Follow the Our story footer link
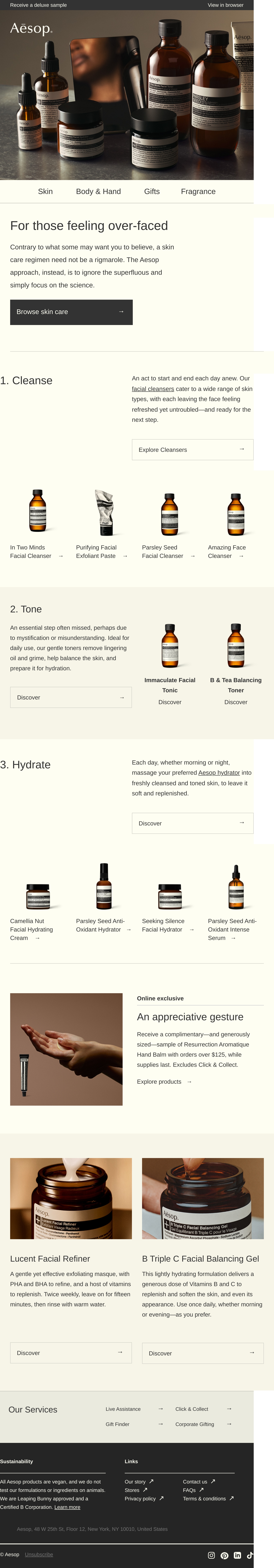The width and height of the screenshot is (274, 1568). click(x=135, y=1482)
